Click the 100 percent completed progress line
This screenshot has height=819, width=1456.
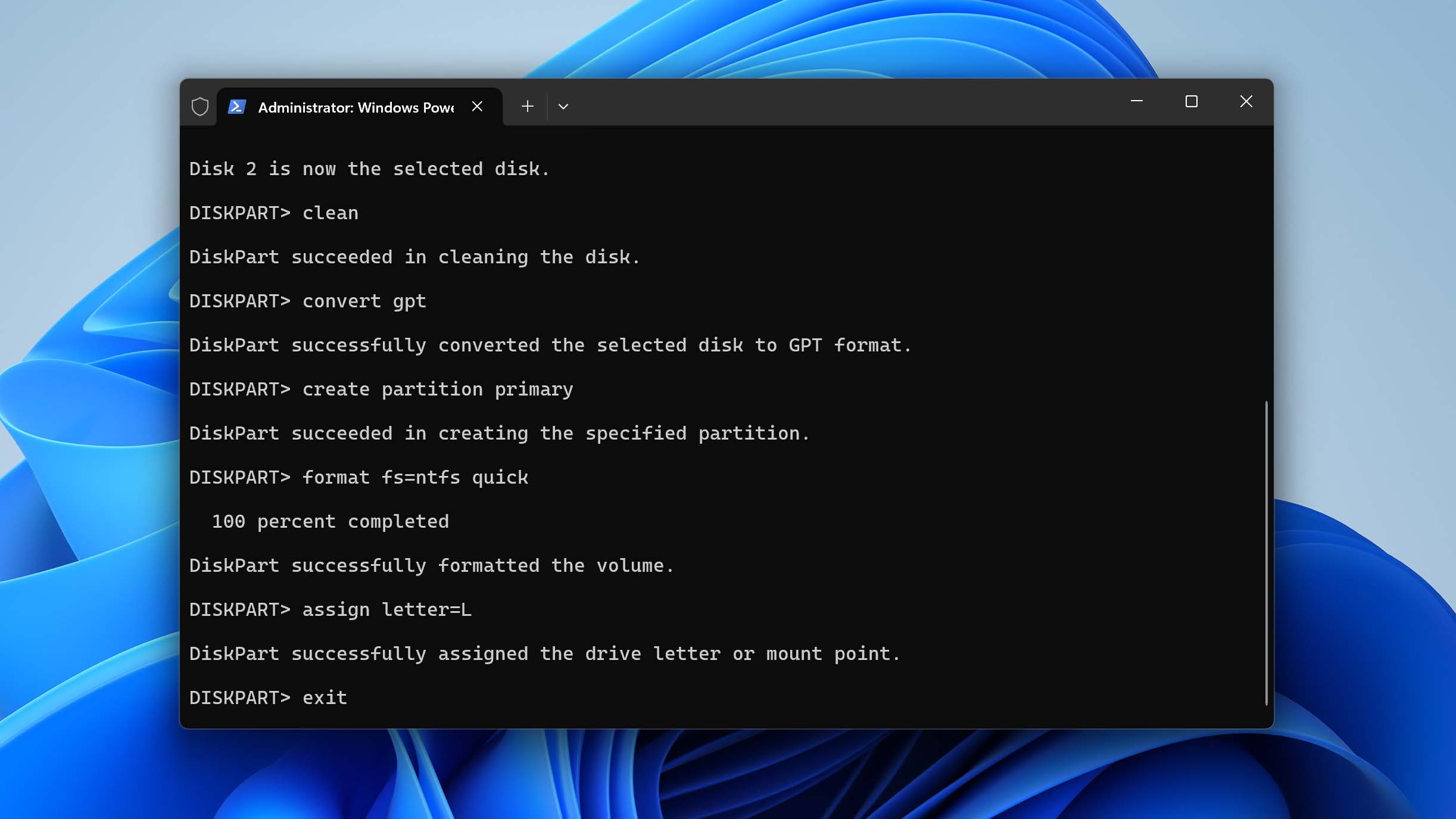331,521
